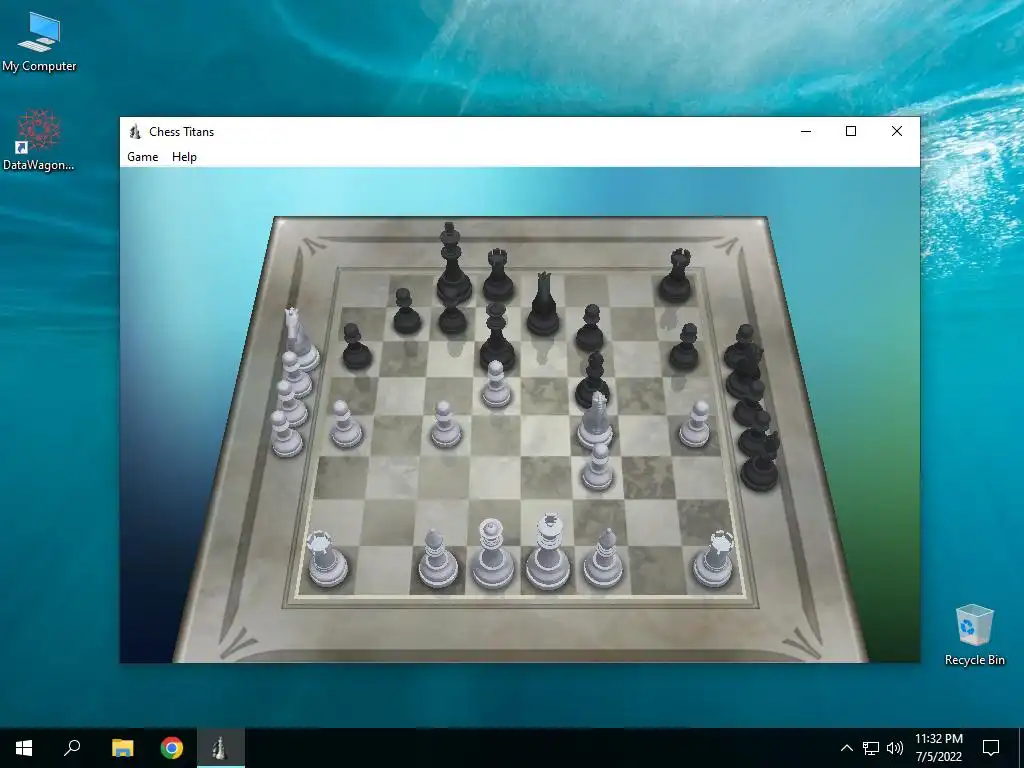1024x768 pixels.
Task: Click the black pawn on the a-file
Action: (356, 346)
